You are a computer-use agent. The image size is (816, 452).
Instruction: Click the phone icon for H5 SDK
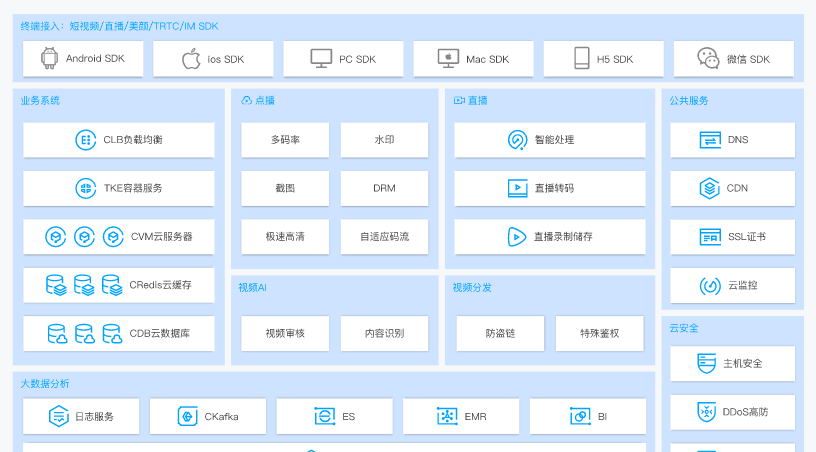[581, 58]
